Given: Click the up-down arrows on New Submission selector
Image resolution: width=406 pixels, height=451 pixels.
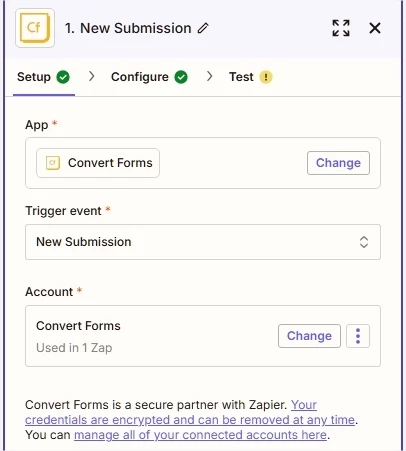Looking at the screenshot, I should click(x=364, y=242).
